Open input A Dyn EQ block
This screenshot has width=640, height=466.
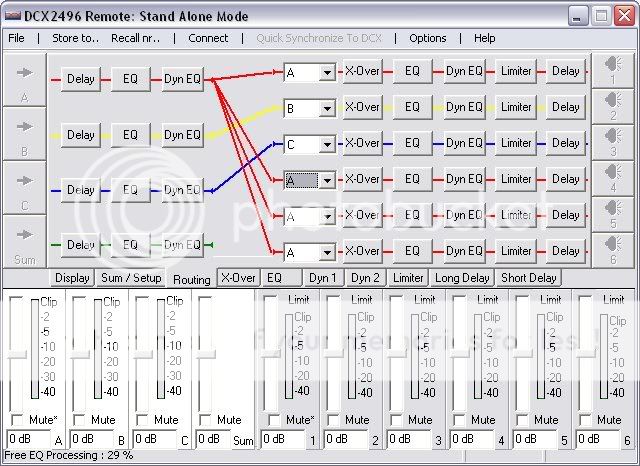[182, 78]
